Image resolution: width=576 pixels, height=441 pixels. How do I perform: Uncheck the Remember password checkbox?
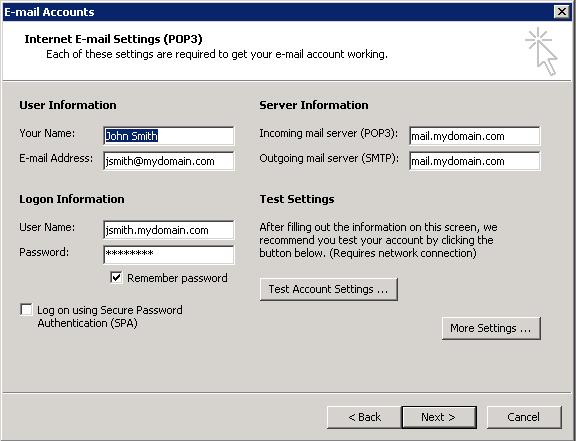coord(116,277)
